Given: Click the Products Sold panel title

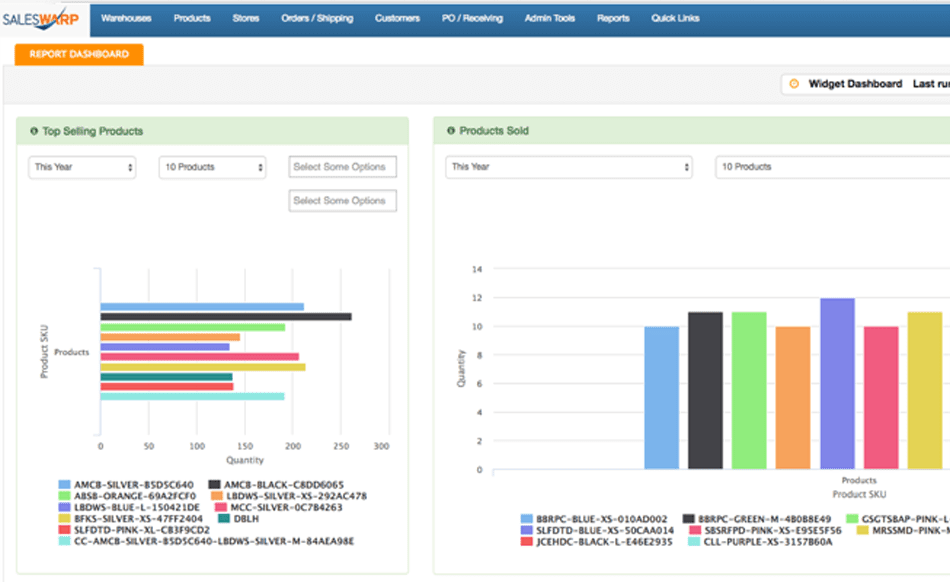Looking at the screenshot, I should click(494, 130).
